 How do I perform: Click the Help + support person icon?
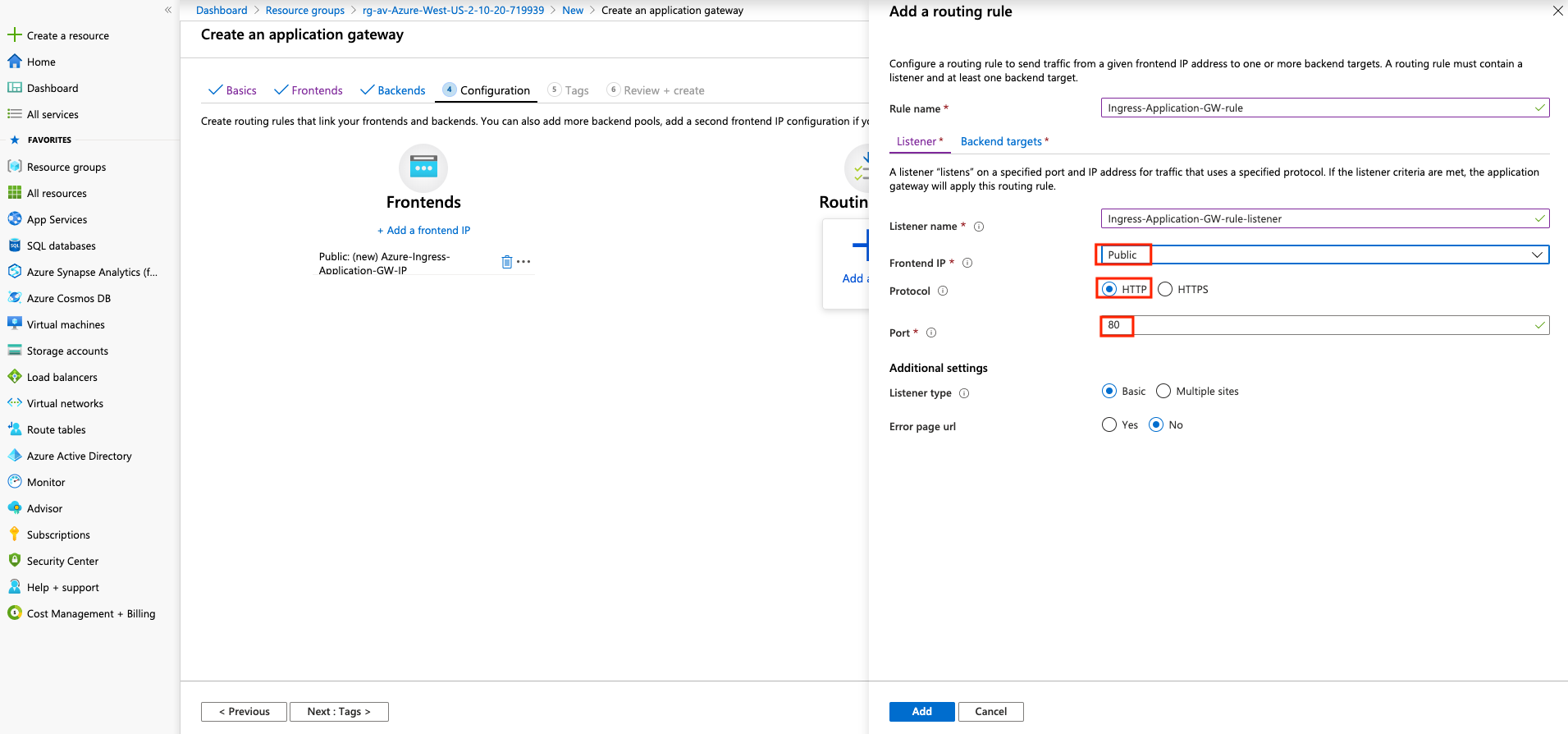14,587
